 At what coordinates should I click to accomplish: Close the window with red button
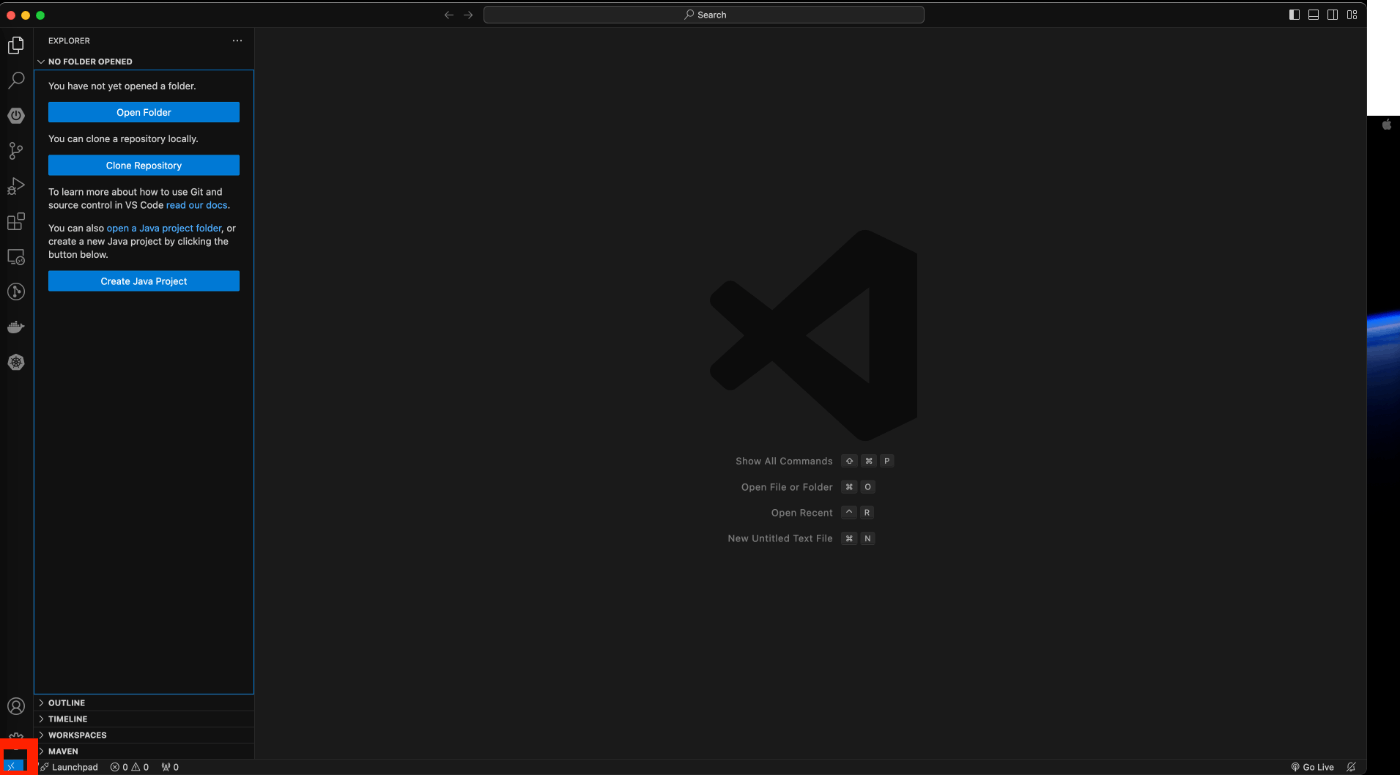(12, 15)
